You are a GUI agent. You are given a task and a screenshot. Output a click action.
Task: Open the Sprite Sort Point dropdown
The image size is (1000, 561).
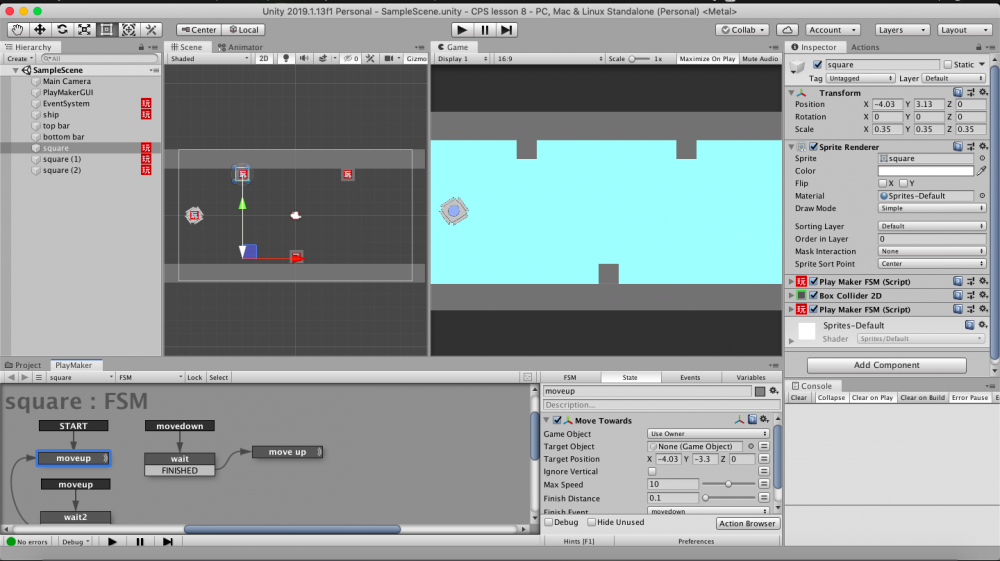click(x=932, y=264)
